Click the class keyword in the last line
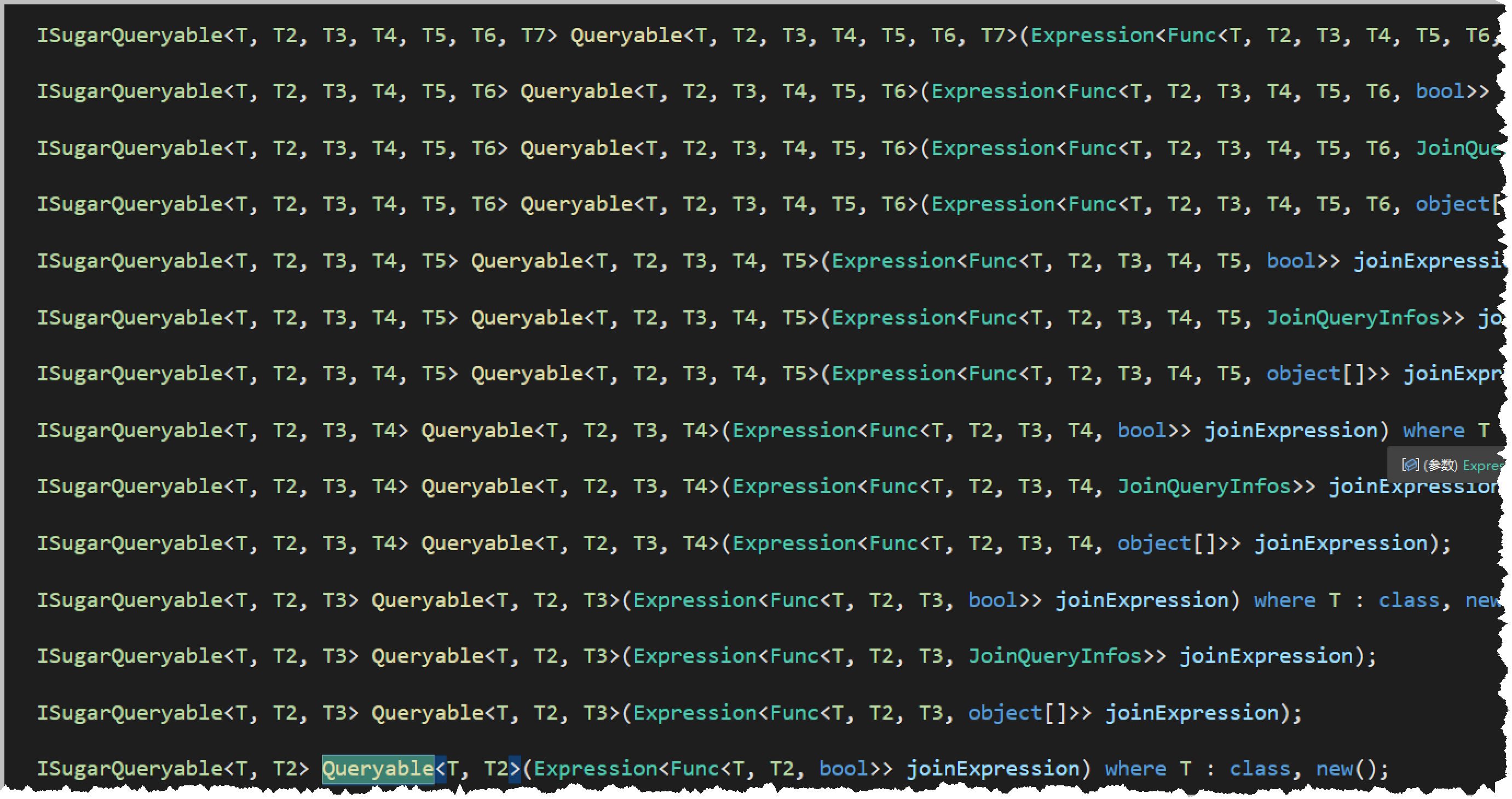 pos(1260,768)
